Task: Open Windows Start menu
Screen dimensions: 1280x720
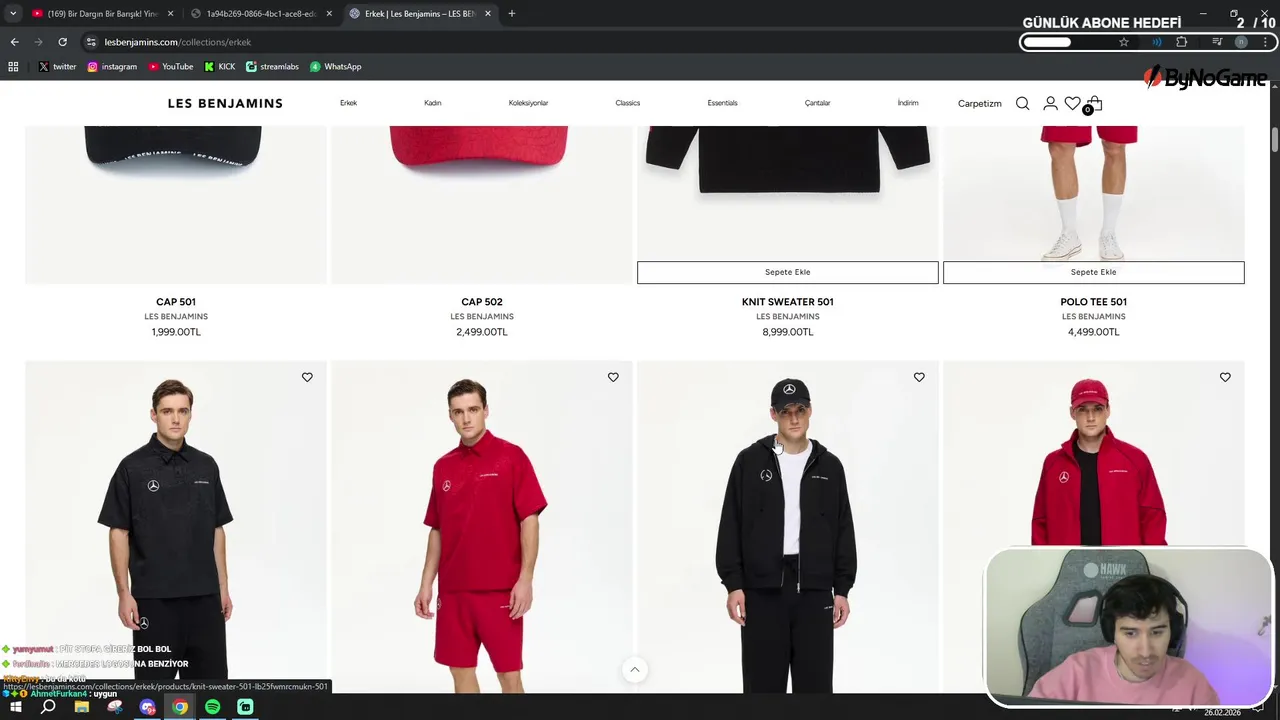Action: pyautogui.click(x=15, y=707)
